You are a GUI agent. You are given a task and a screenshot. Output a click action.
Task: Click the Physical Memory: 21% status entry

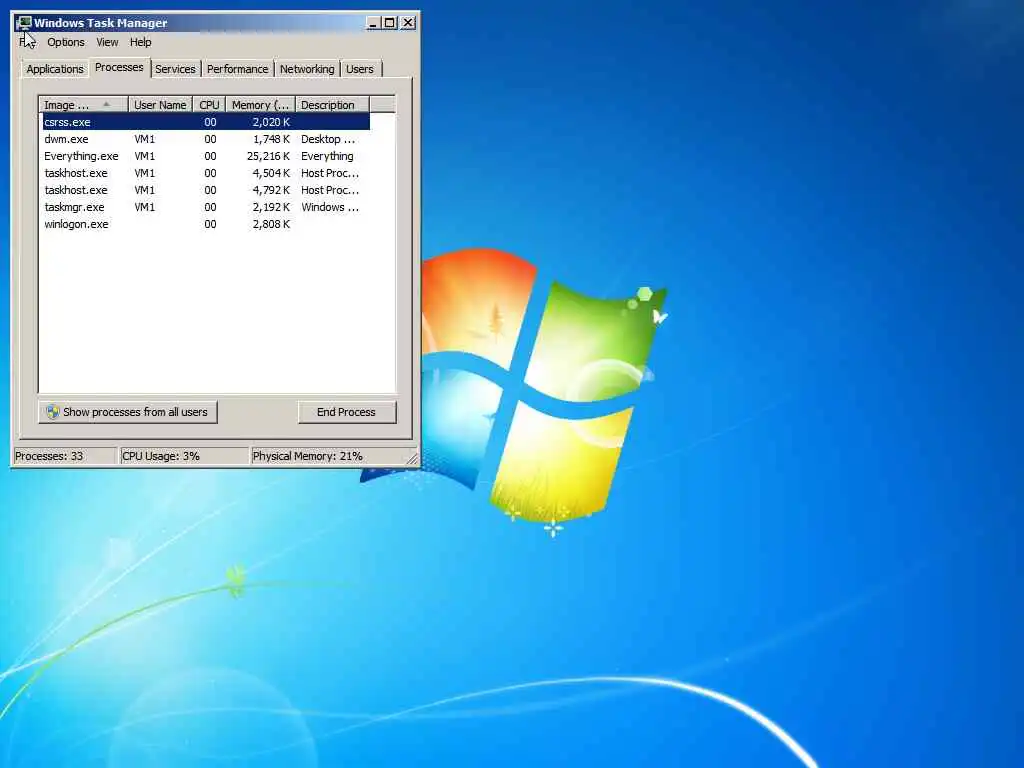[x=330, y=456]
